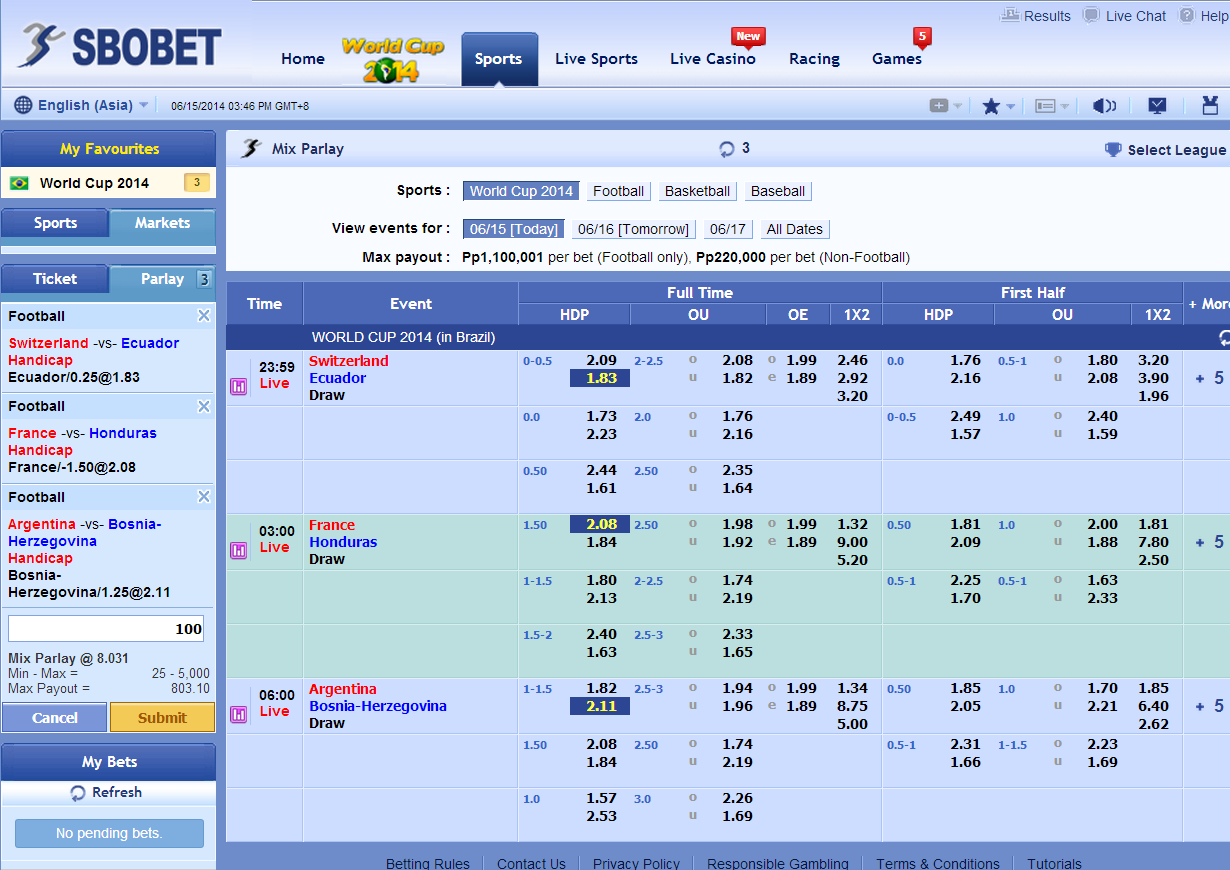The image size is (1230, 870).
Task: Open the World Cup 2014 banner tab
Action: pos(392,60)
